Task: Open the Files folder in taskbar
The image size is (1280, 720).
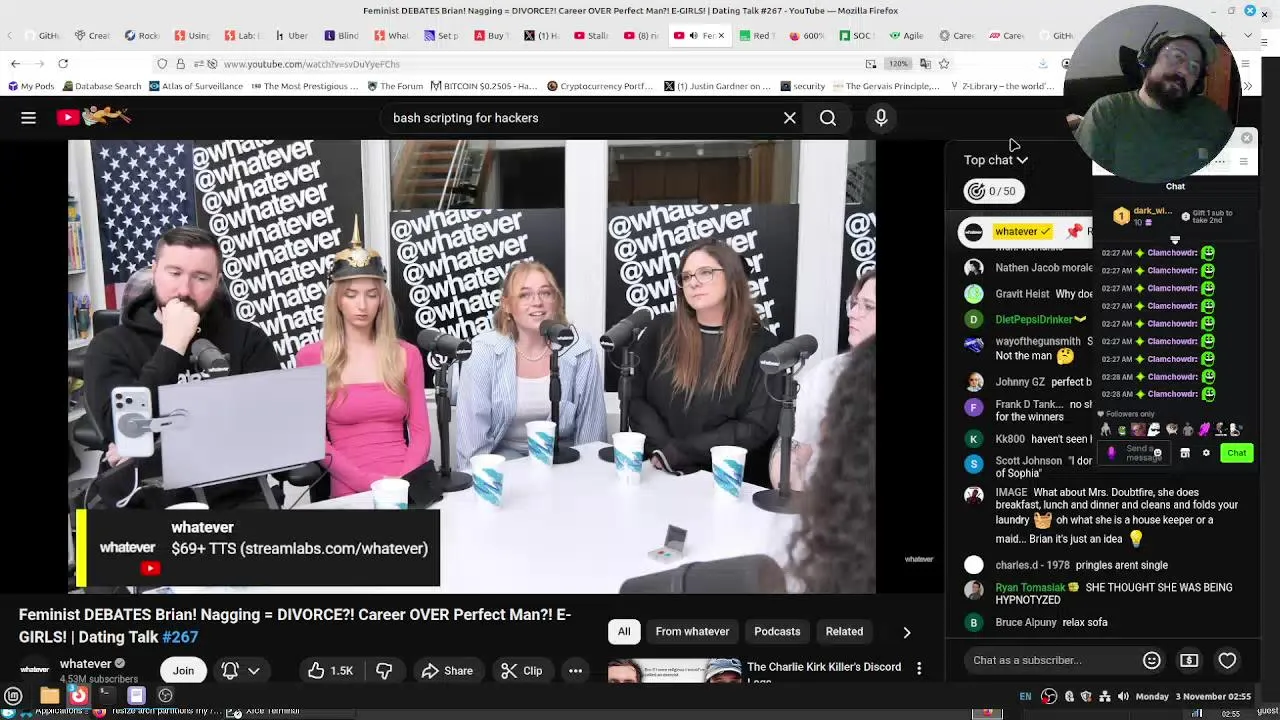Action: click(49, 696)
